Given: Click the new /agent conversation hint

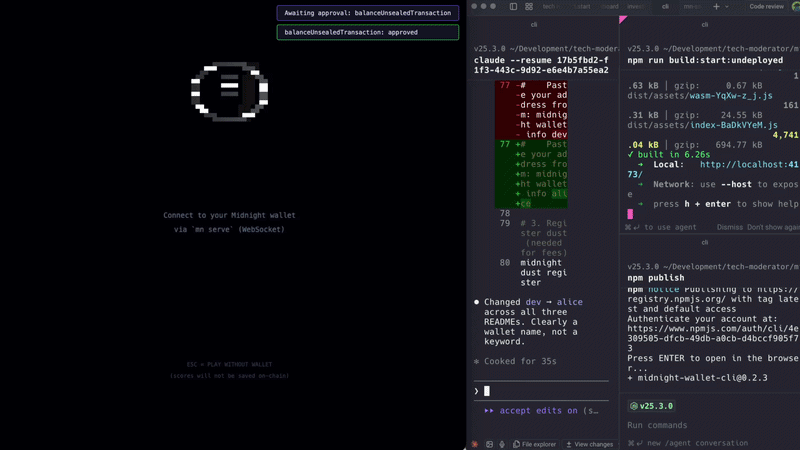Looking at the screenshot, I should [687, 443].
